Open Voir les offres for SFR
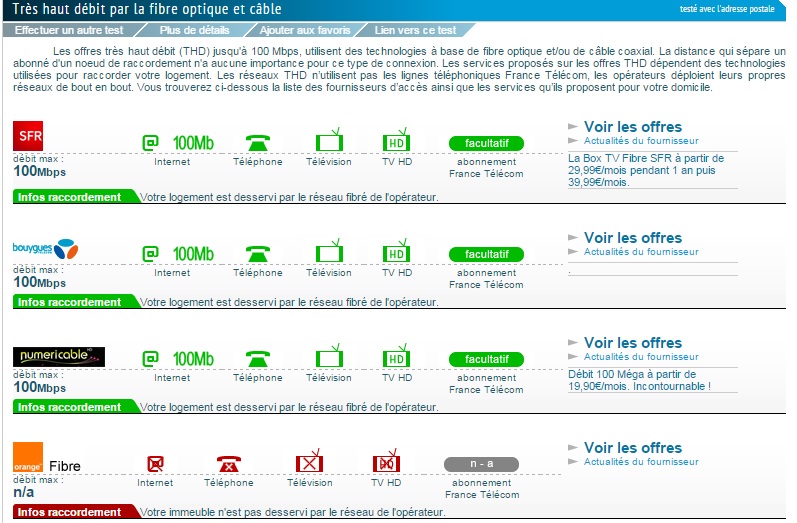 pos(633,127)
